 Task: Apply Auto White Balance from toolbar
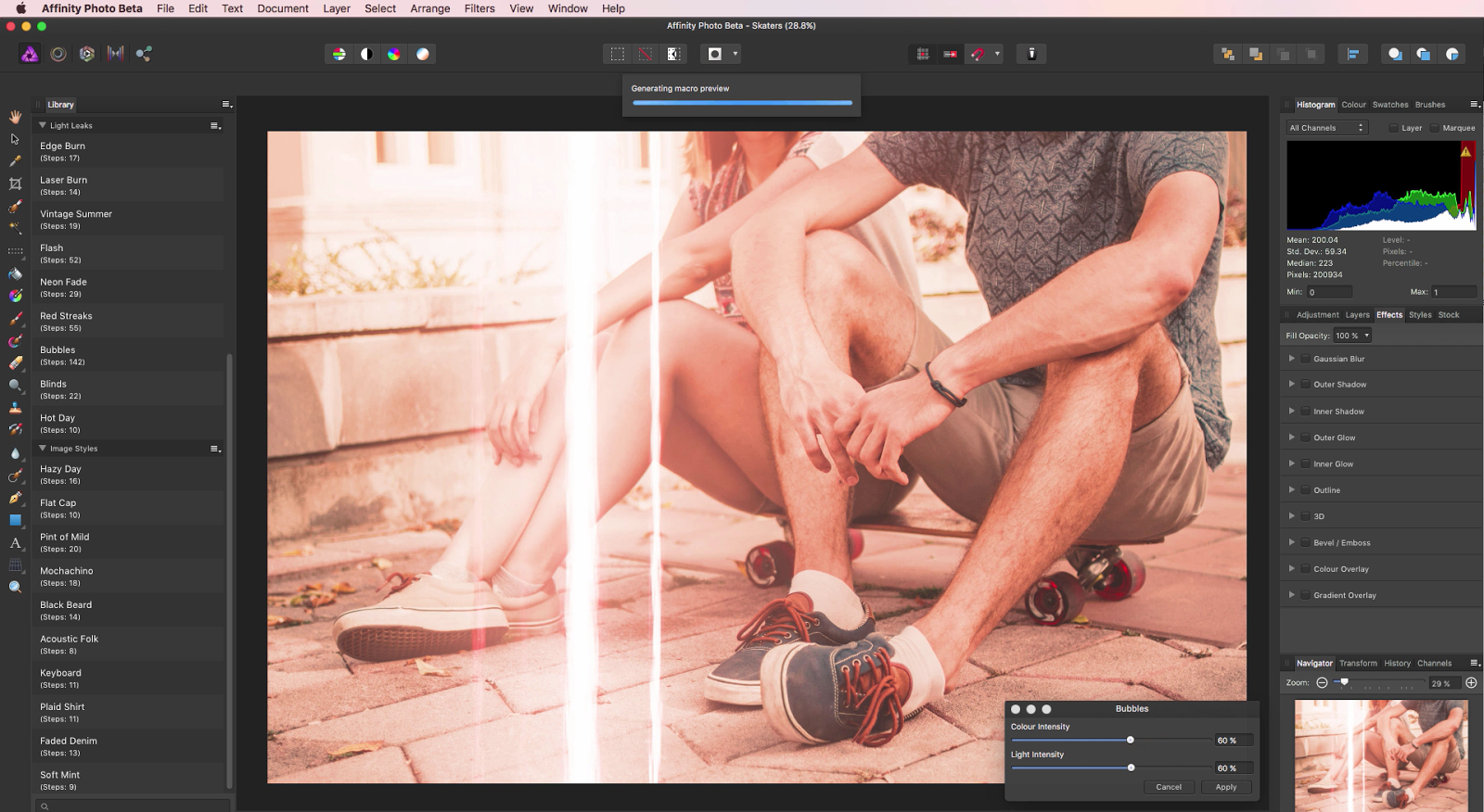[423, 54]
